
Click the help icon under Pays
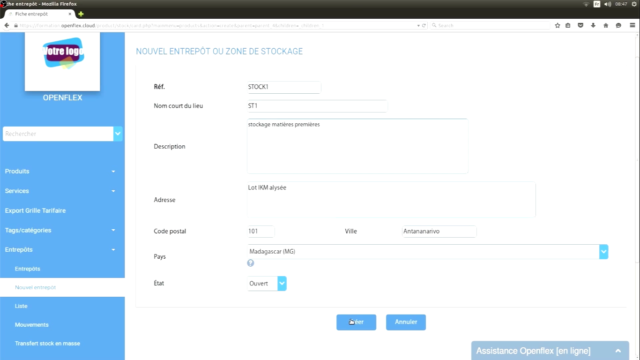(251, 263)
